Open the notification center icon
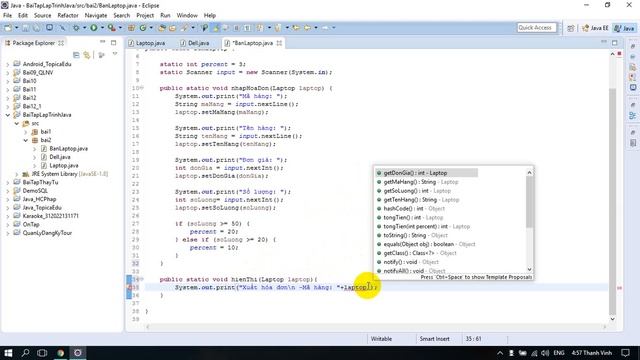Viewport: 640px width, 360px height. (x=625, y=353)
